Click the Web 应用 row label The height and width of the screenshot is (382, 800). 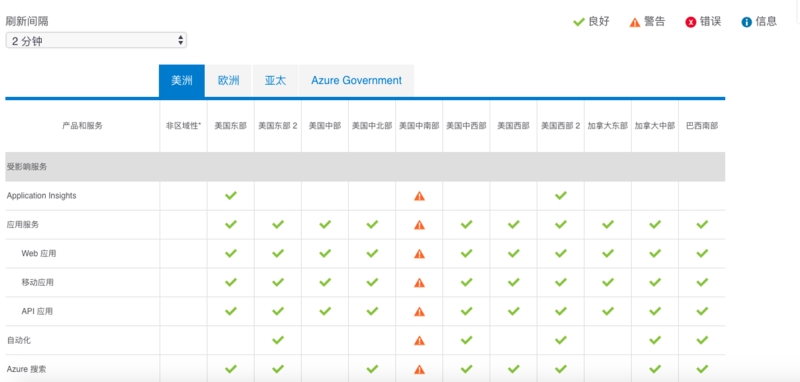click(x=38, y=253)
